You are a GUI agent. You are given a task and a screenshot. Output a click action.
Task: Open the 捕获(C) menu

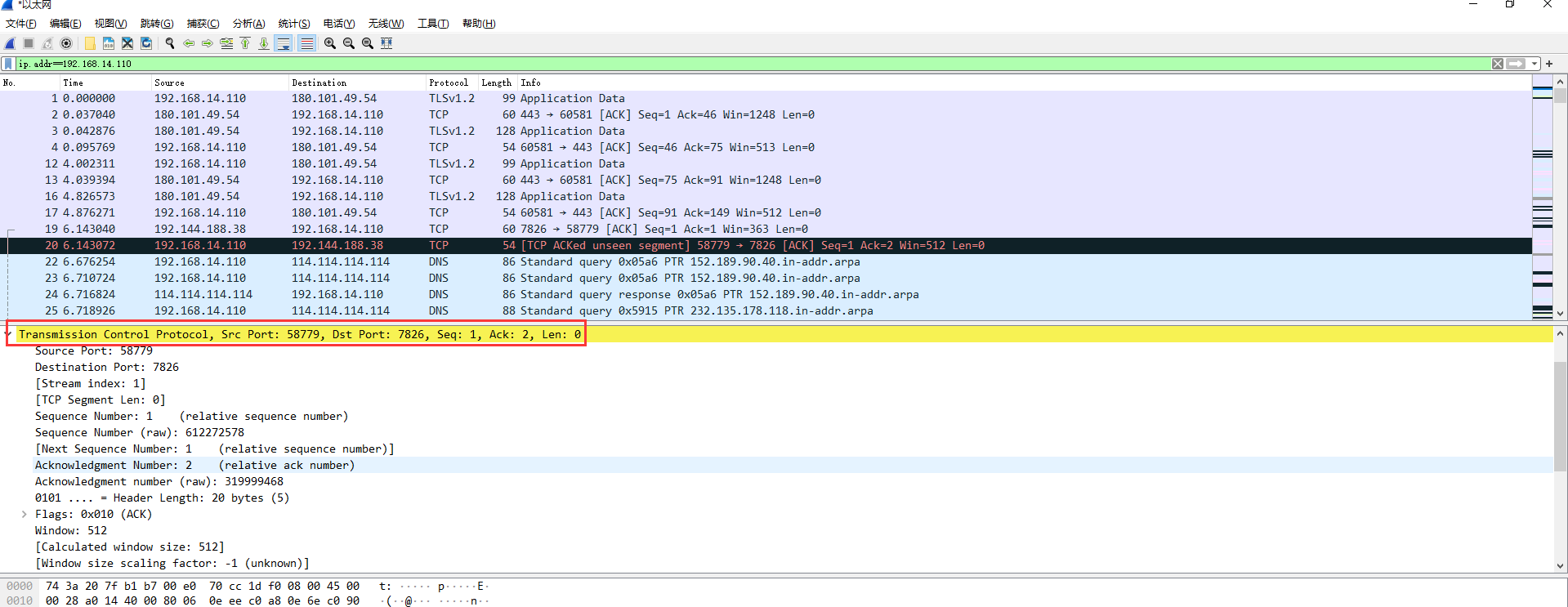coord(203,24)
